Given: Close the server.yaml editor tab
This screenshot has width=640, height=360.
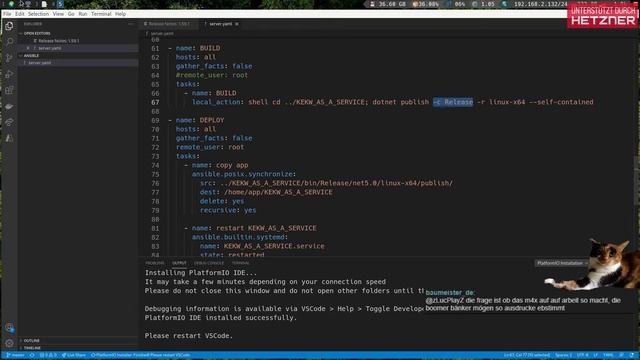Looking at the screenshot, I should pyautogui.click(x=237, y=24).
